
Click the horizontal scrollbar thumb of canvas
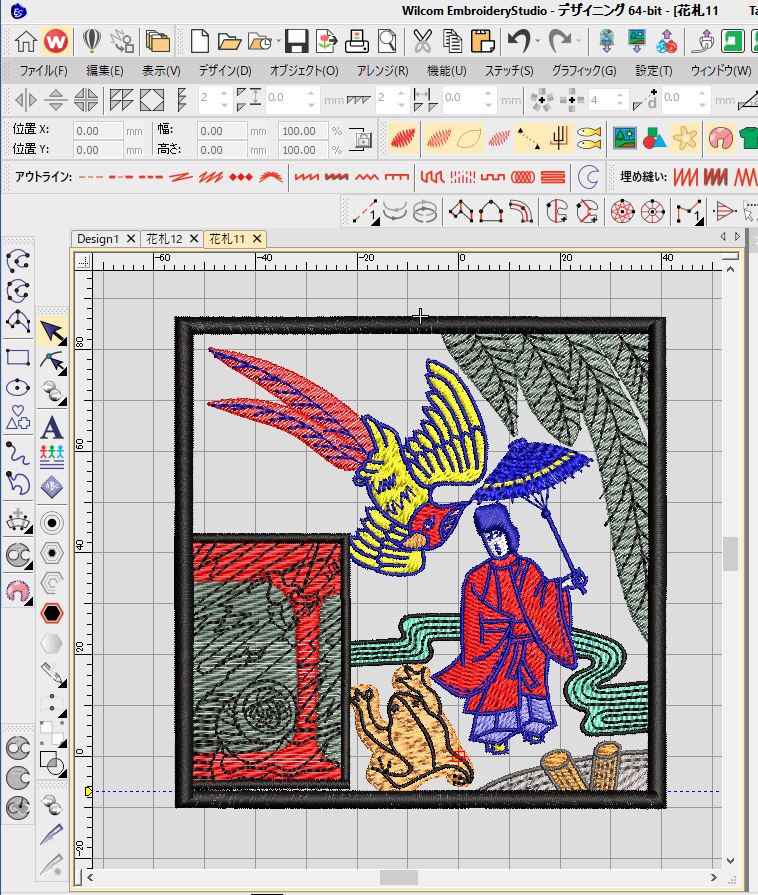pyautogui.click(x=398, y=877)
